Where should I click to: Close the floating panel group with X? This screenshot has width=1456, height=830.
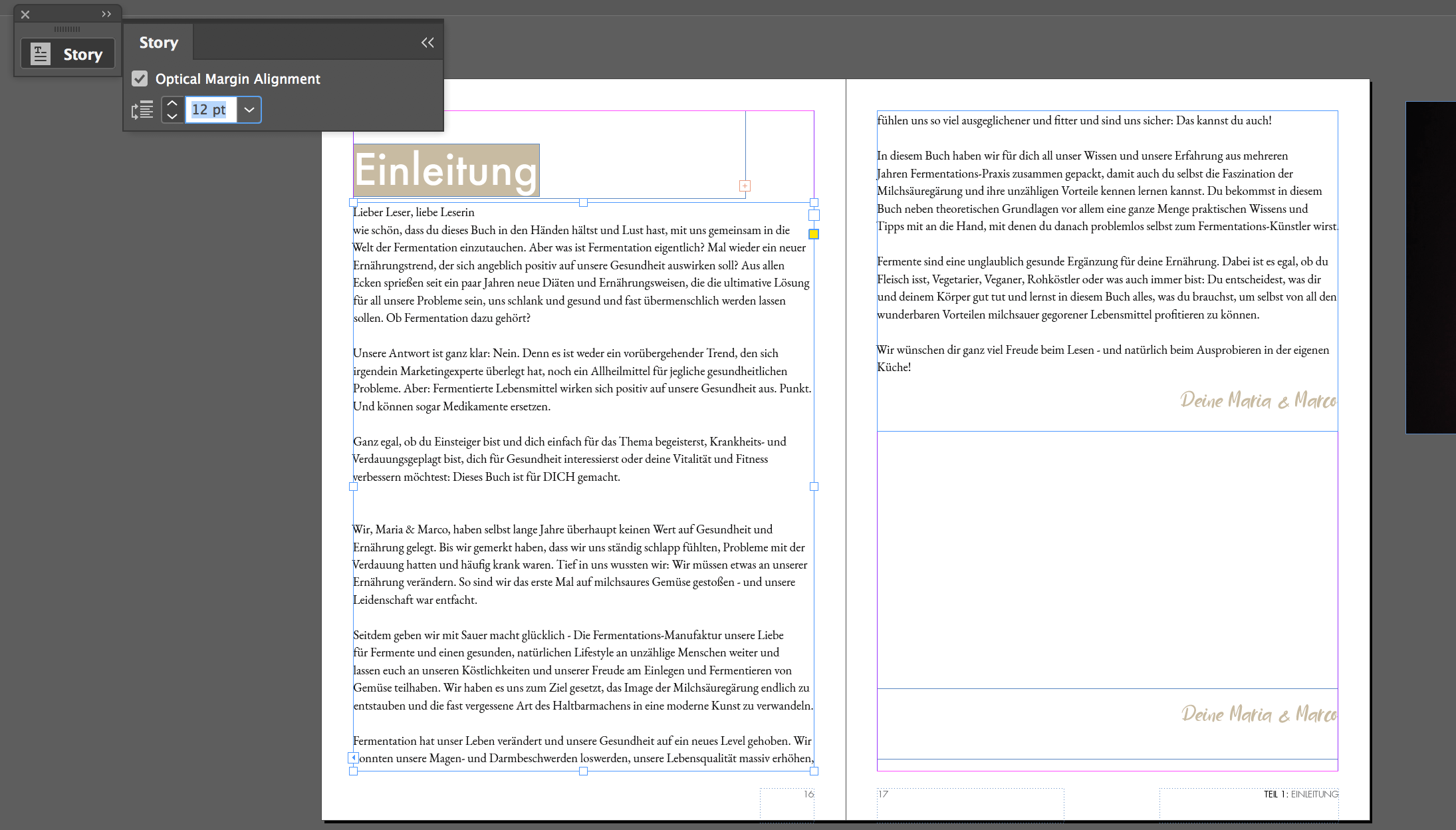click(x=25, y=14)
